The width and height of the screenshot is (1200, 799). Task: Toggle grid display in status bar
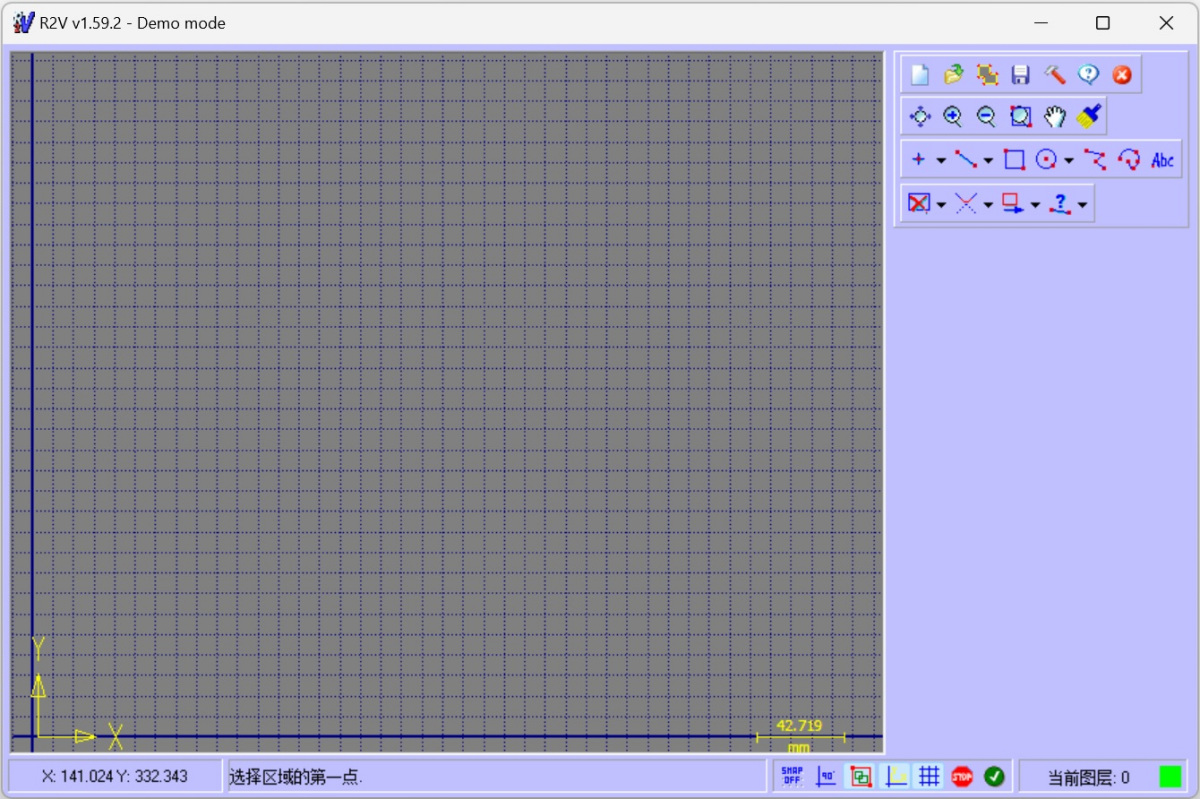point(929,776)
